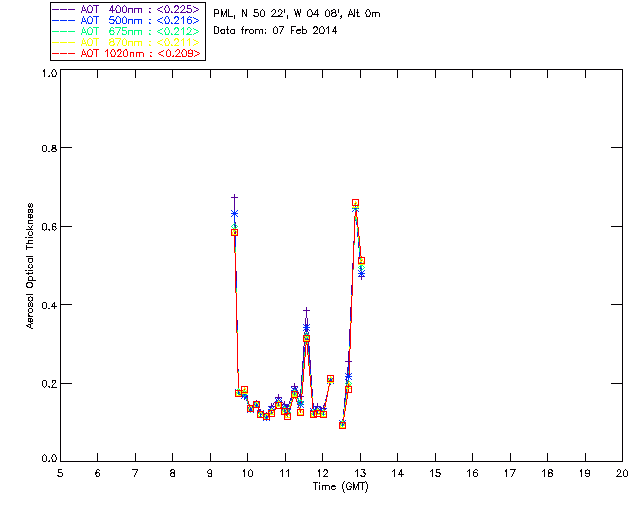Click the AOT 500nm legend entry
640x512 pixels.
point(126,20)
